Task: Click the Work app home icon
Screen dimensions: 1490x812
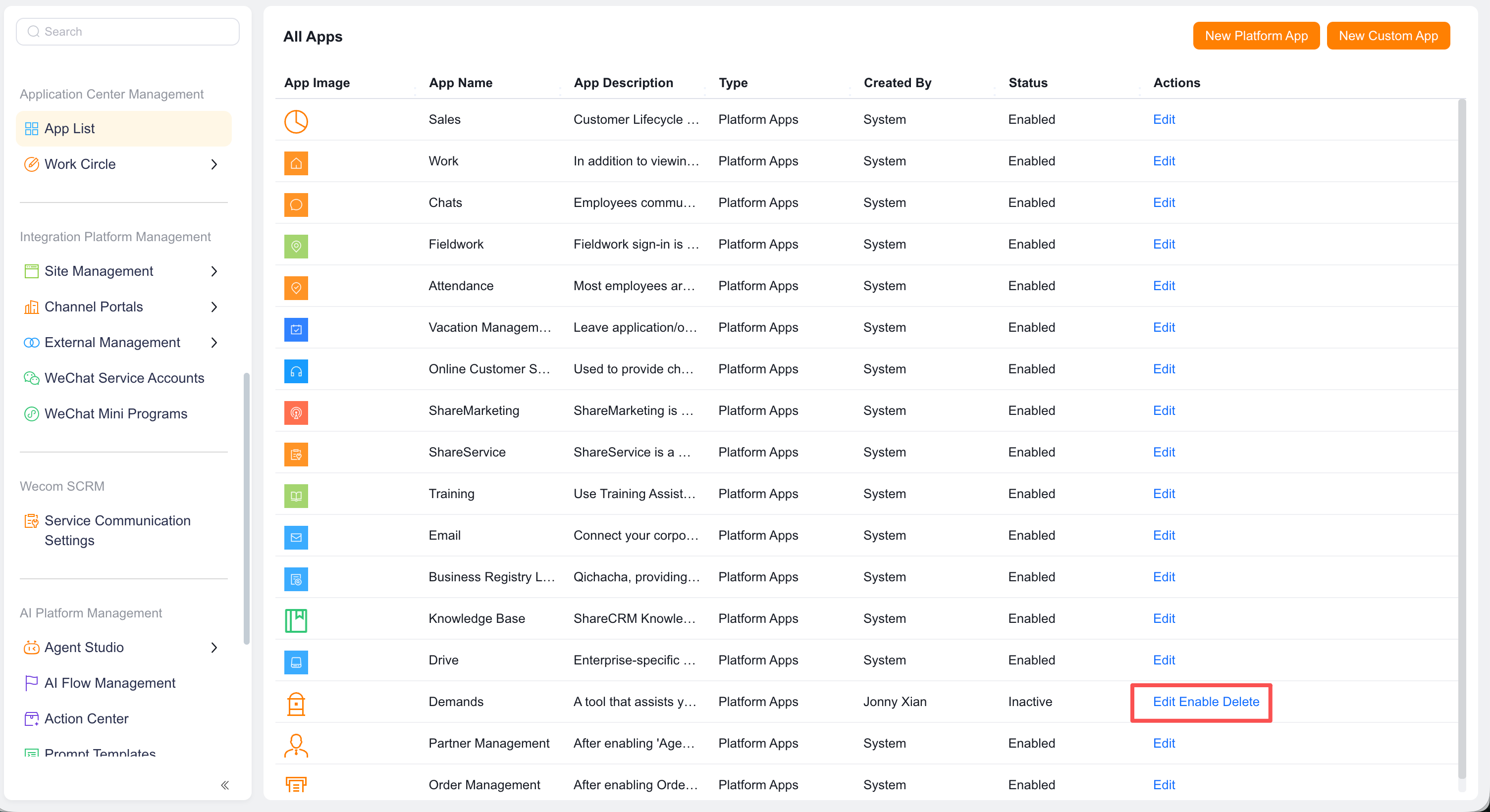Action: pos(296,163)
